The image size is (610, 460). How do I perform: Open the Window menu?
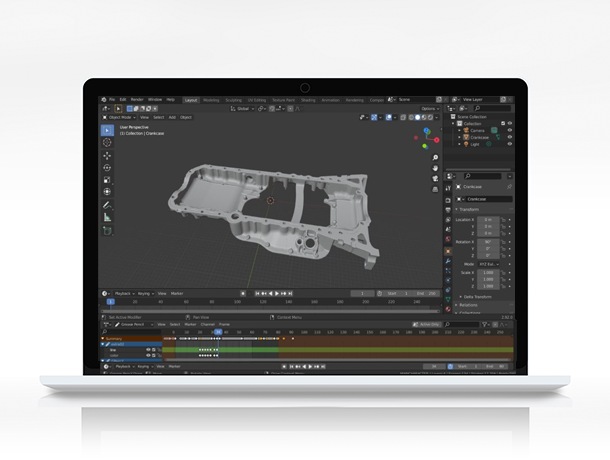point(155,100)
